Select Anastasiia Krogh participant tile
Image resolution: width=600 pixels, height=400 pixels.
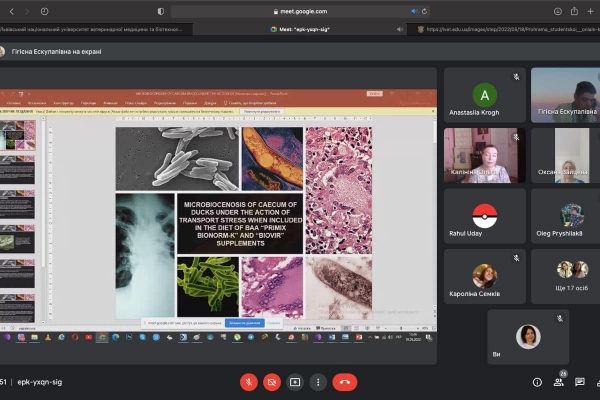[484, 95]
